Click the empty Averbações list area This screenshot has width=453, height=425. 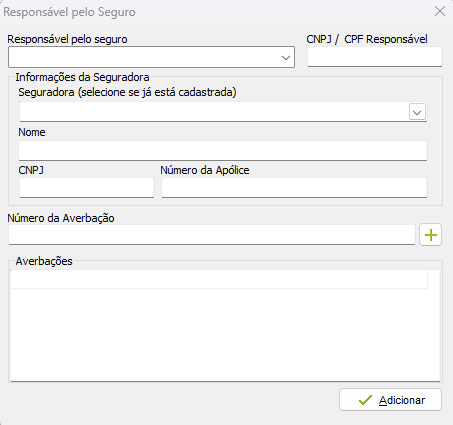(225, 334)
